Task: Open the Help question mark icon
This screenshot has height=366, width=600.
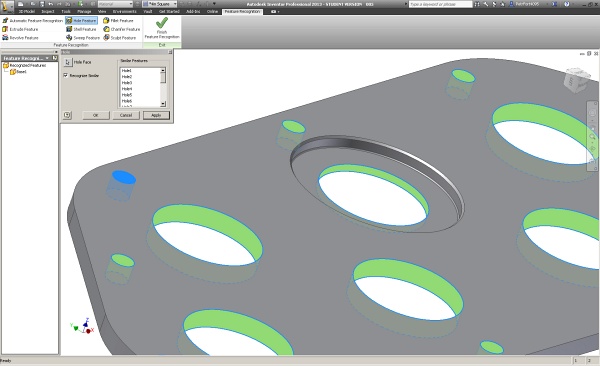Action: point(567,4)
